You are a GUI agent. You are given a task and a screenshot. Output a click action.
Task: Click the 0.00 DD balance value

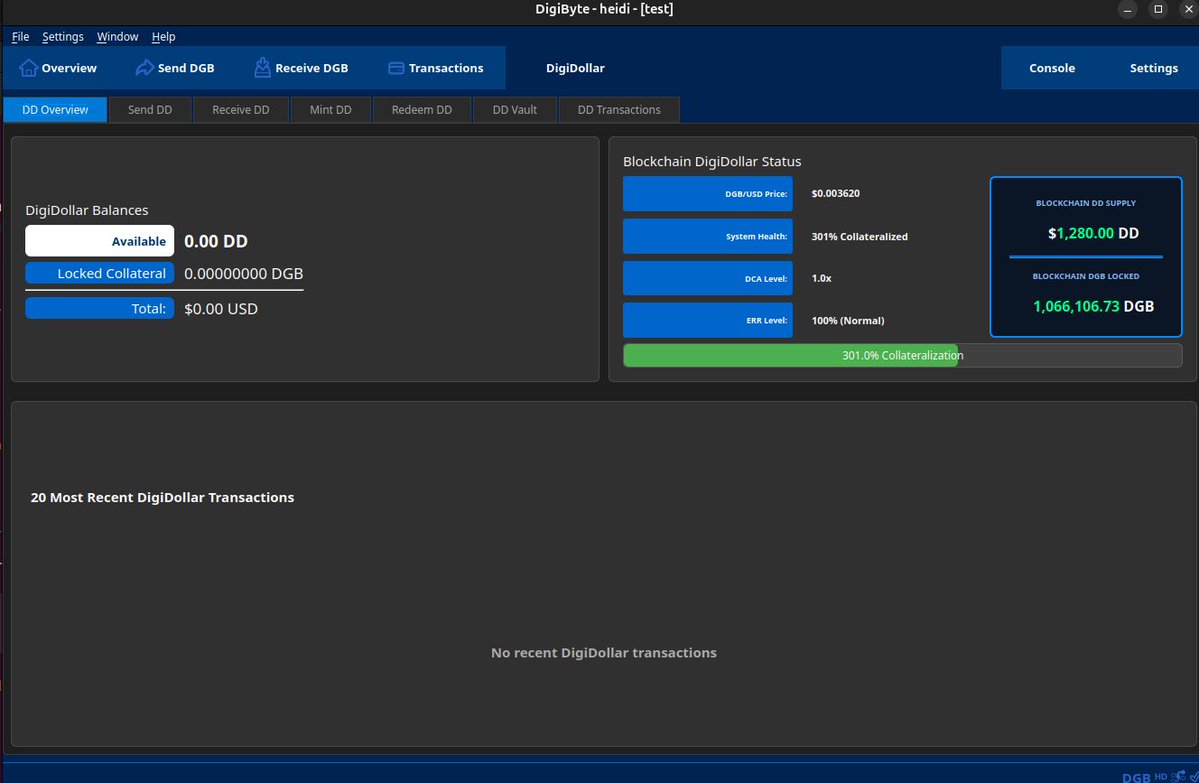[216, 241]
